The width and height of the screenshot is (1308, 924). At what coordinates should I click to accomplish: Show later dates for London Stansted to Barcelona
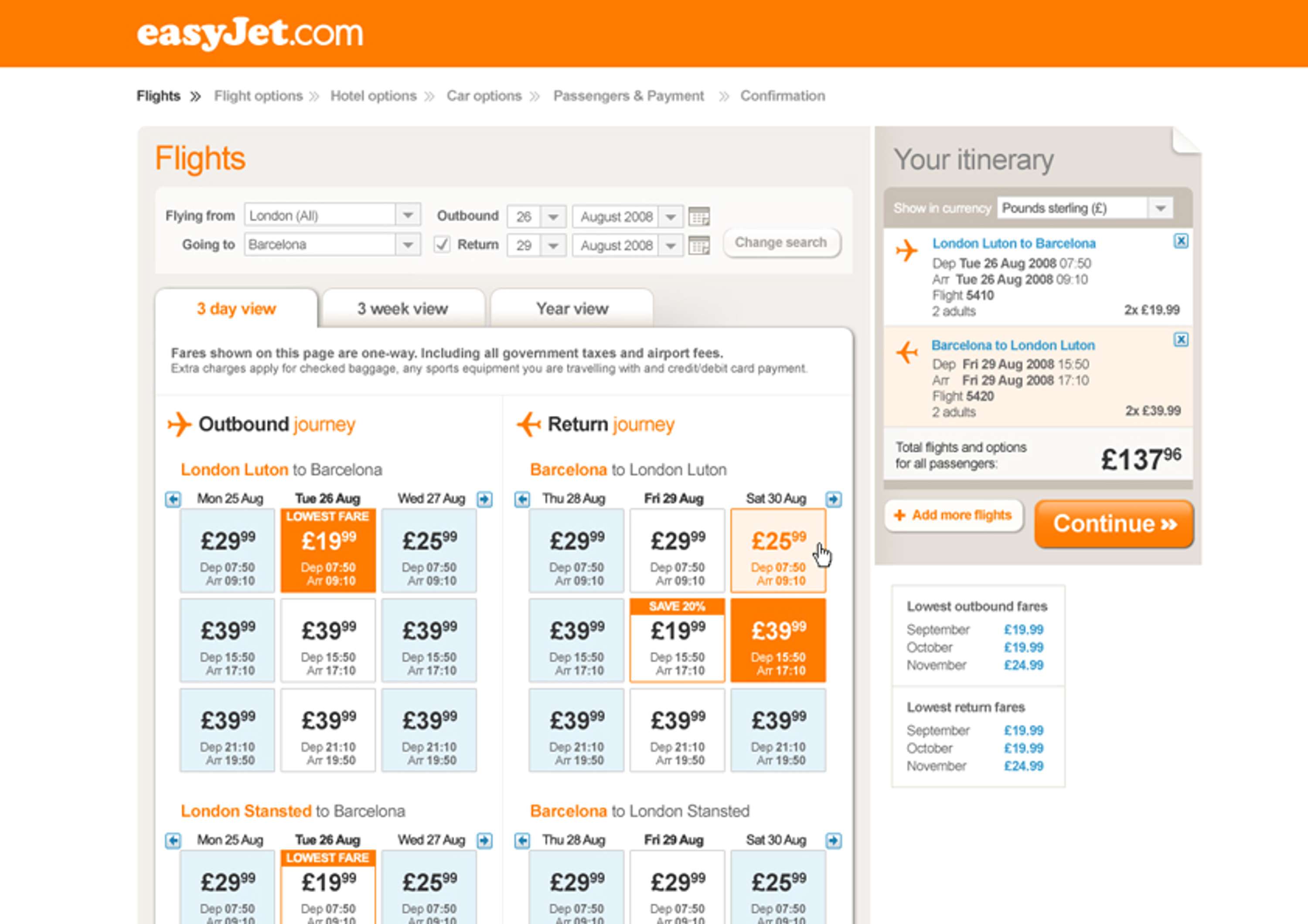click(x=485, y=840)
